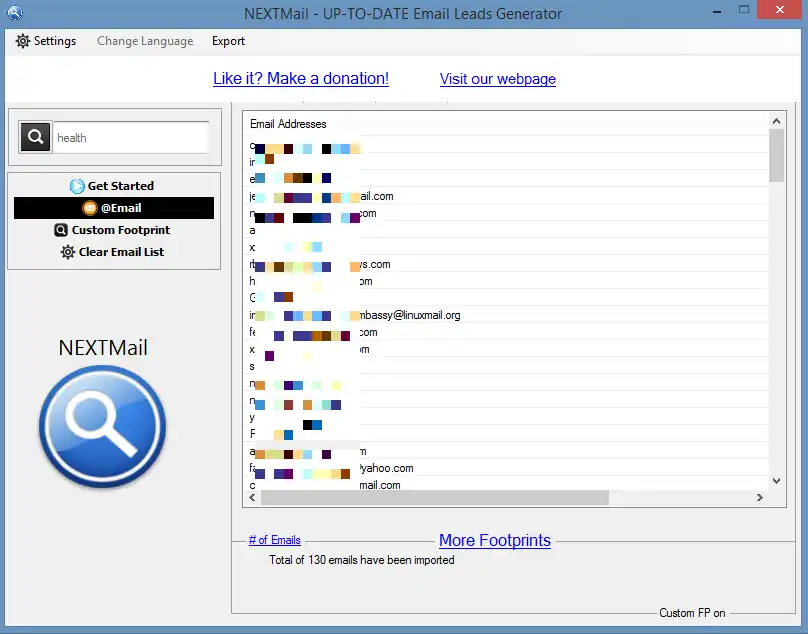The width and height of the screenshot is (808, 634).
Task: Select the email row ending 'mbassy@linuxmail.org'
Action: point(508,315)
